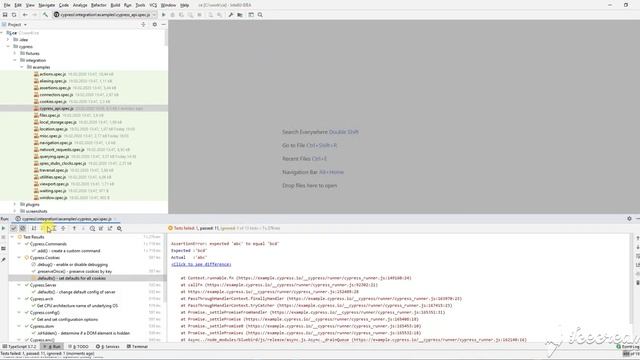The width and height of the screenshot is (640, 360).
Task: Toggle Show Ignored tests filter
Action: coord(22,229)
